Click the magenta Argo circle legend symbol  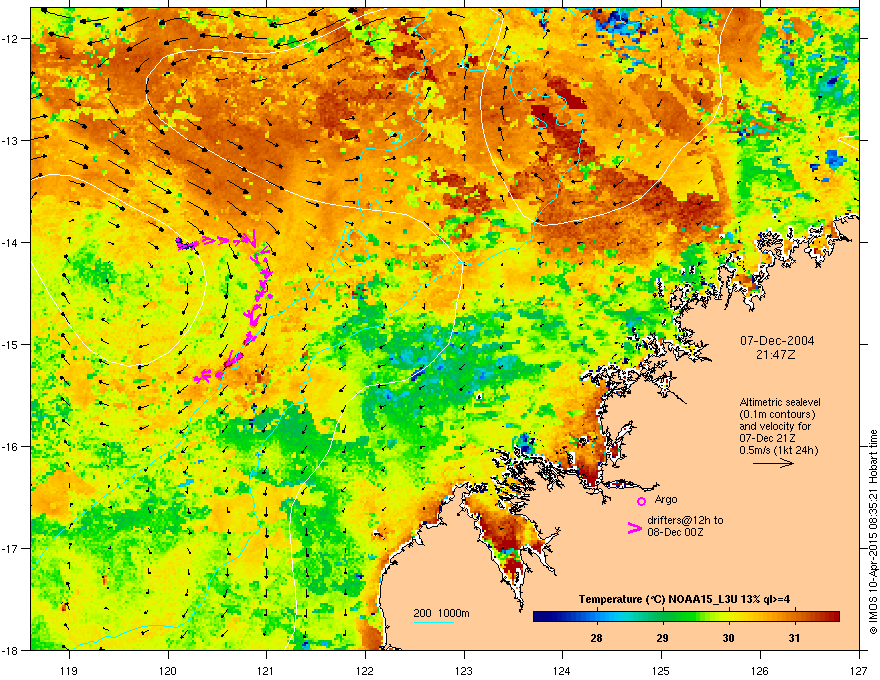tap(641, 501)
